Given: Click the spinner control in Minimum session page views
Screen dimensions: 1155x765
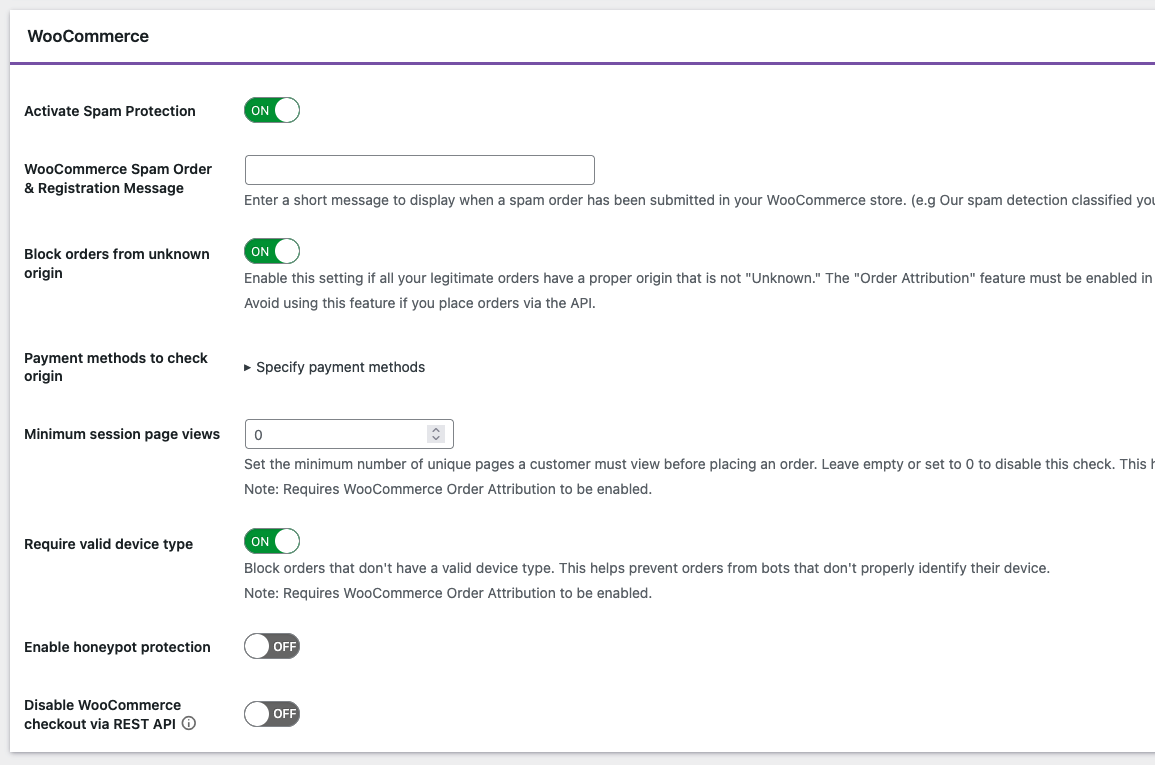Looking at the screenshot, I should (435, 433).
